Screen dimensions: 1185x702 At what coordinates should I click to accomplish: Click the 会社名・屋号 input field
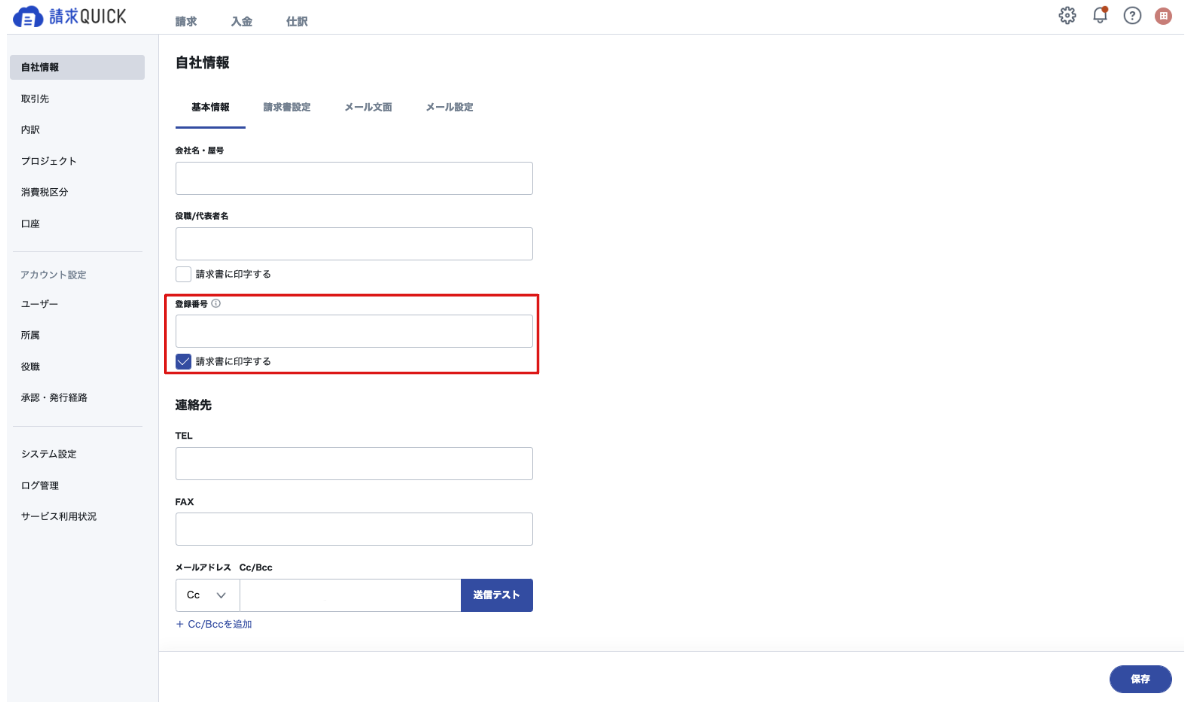[x=354, y=178]
